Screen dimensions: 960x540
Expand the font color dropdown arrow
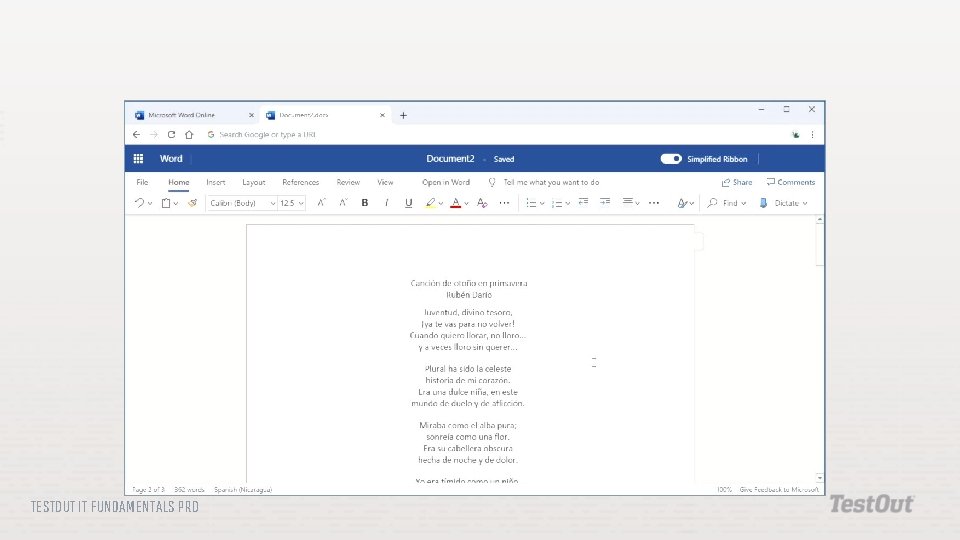click(x=467, y=203)
